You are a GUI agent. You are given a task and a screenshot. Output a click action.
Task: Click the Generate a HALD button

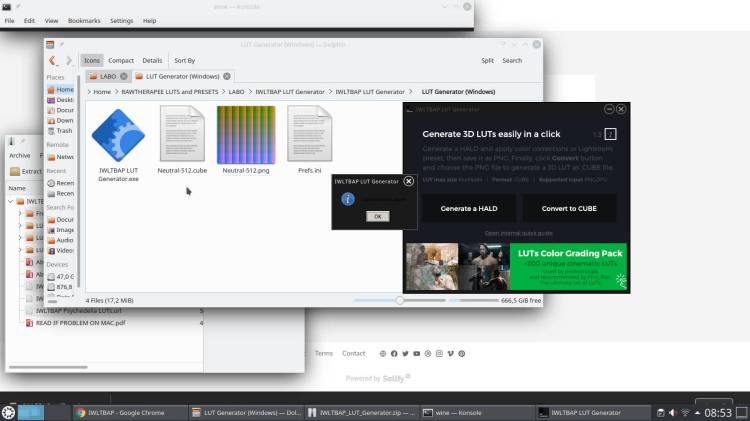(x=469, y=209)
